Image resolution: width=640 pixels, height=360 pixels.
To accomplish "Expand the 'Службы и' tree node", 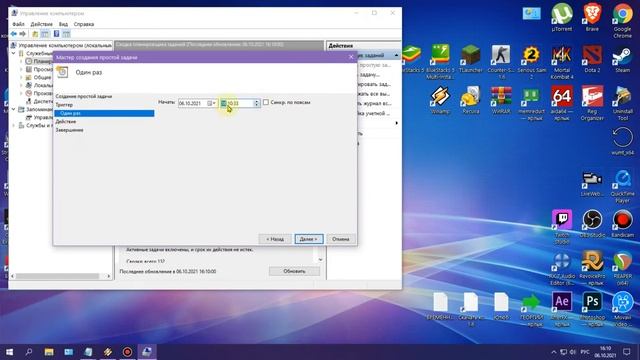I will (x=14, y=125).
